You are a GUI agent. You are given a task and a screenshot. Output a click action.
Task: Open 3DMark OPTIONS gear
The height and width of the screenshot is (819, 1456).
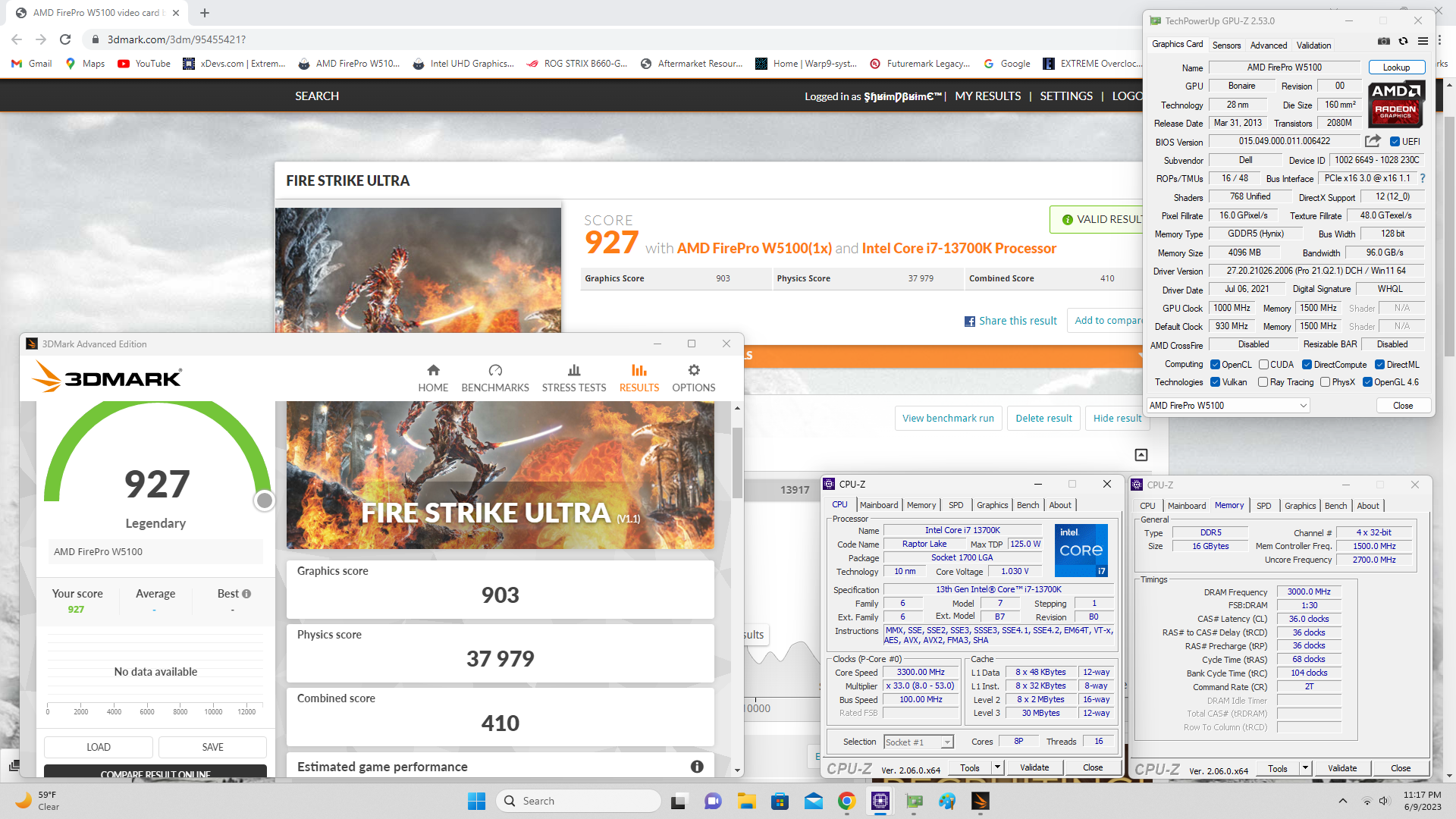coord(694,378)
